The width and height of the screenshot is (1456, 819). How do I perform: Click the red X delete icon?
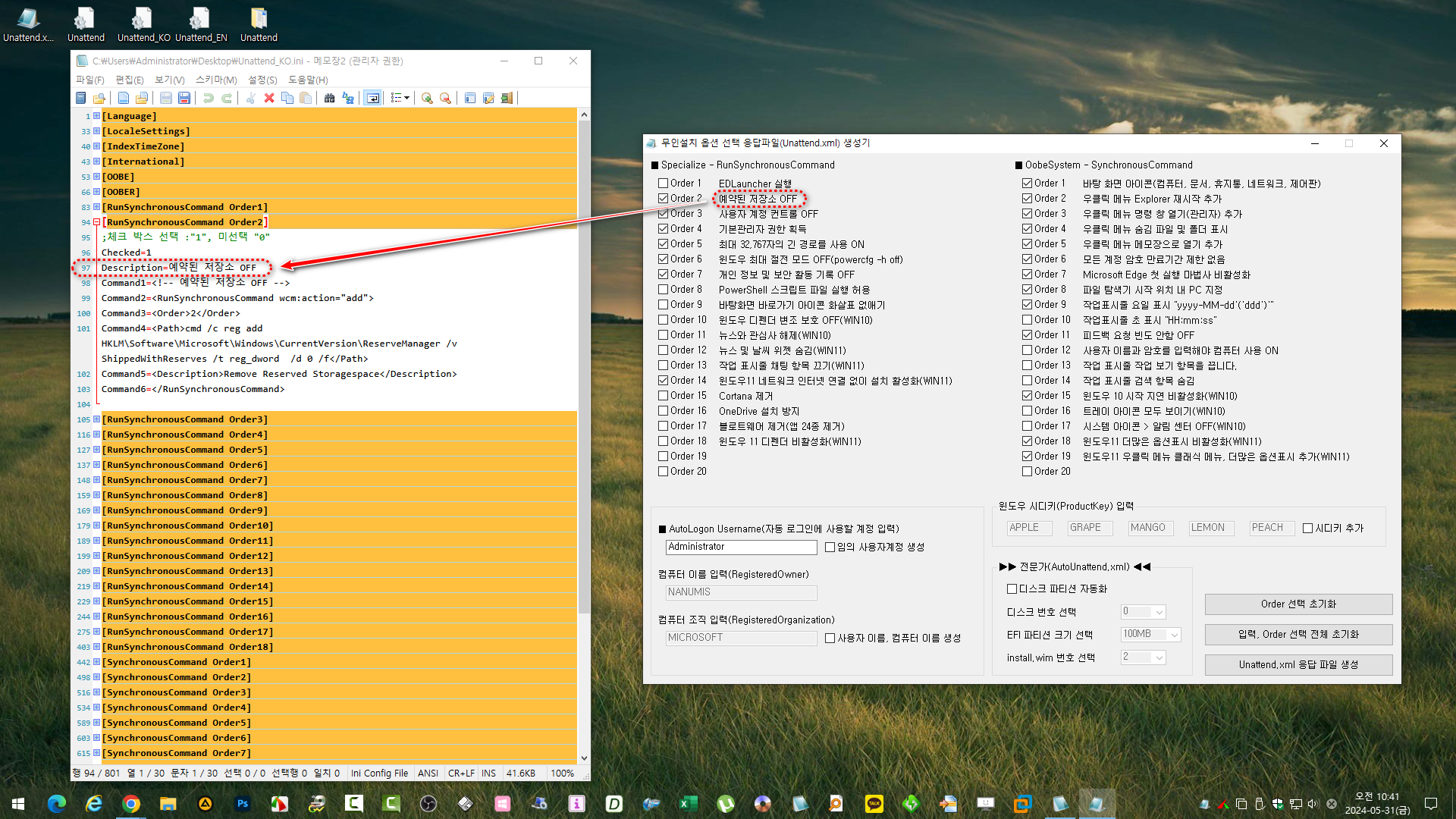coord(269,98)
